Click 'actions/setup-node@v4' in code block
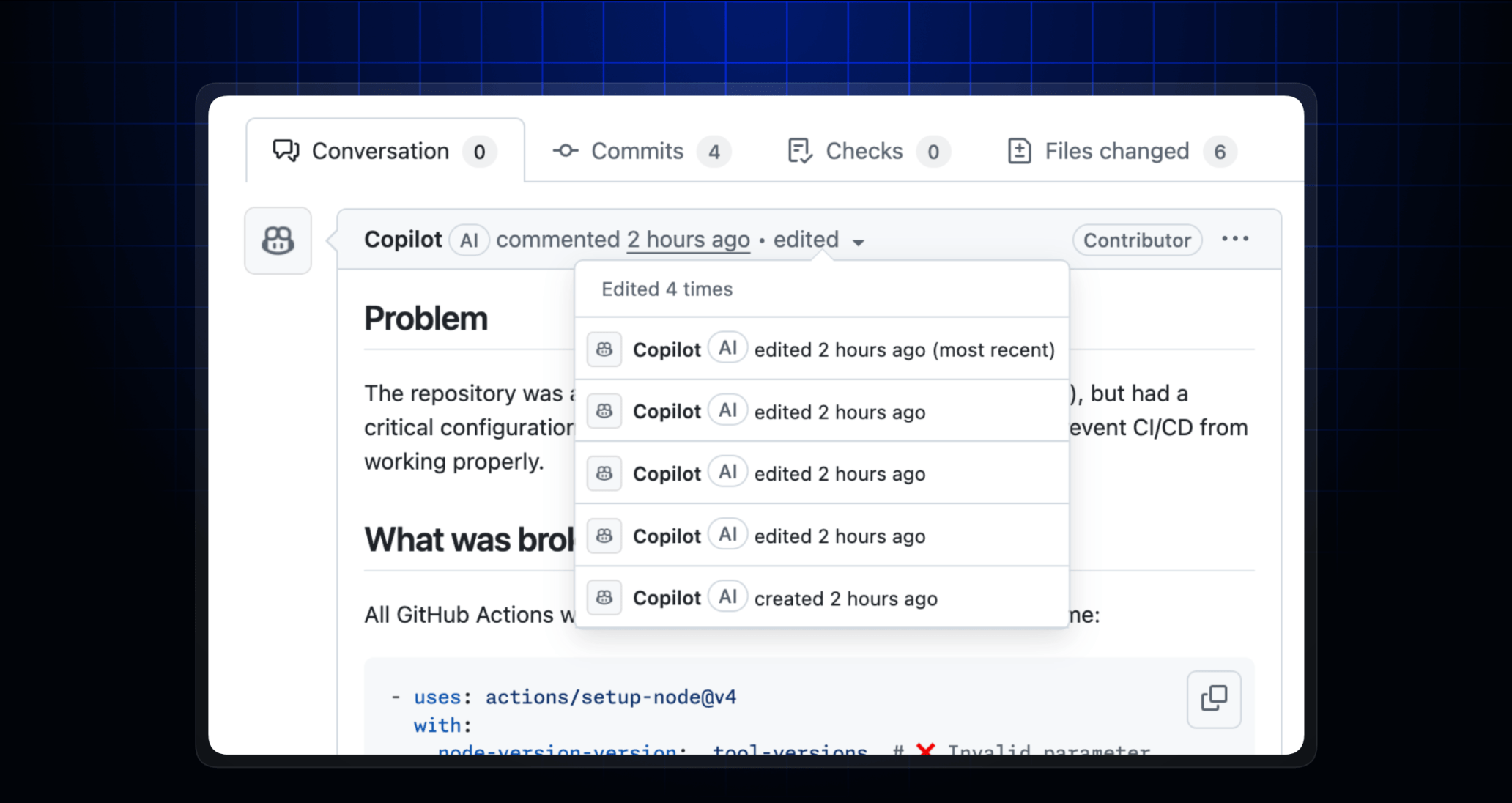The width and height of the screenshot is (1512, 803). click(611, 697)
